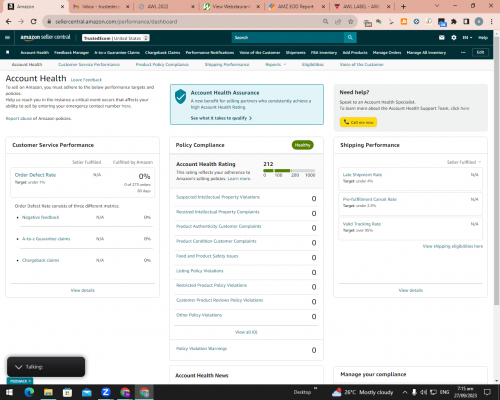Close the FEEDBACK tag with its X
This screenshot has height=400, width=500.
[x=29, y=381]
